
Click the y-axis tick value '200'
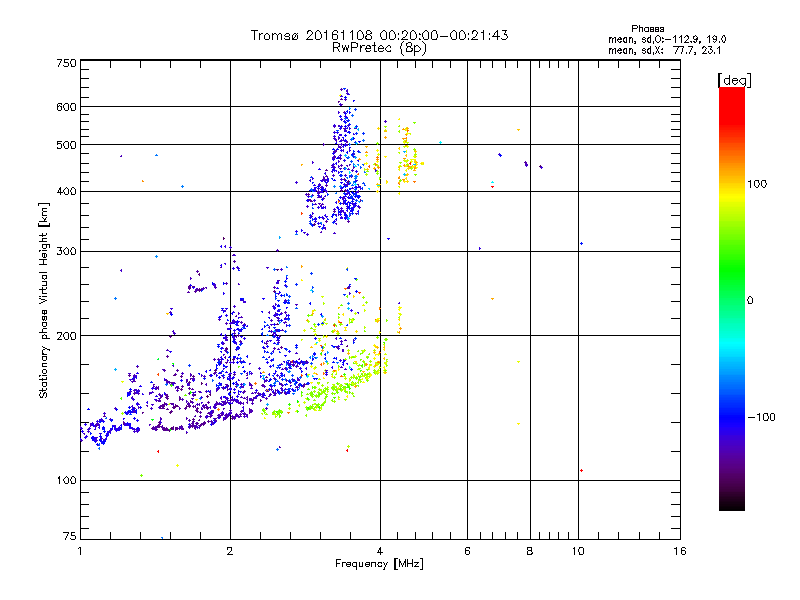click(x=66, y=336)
